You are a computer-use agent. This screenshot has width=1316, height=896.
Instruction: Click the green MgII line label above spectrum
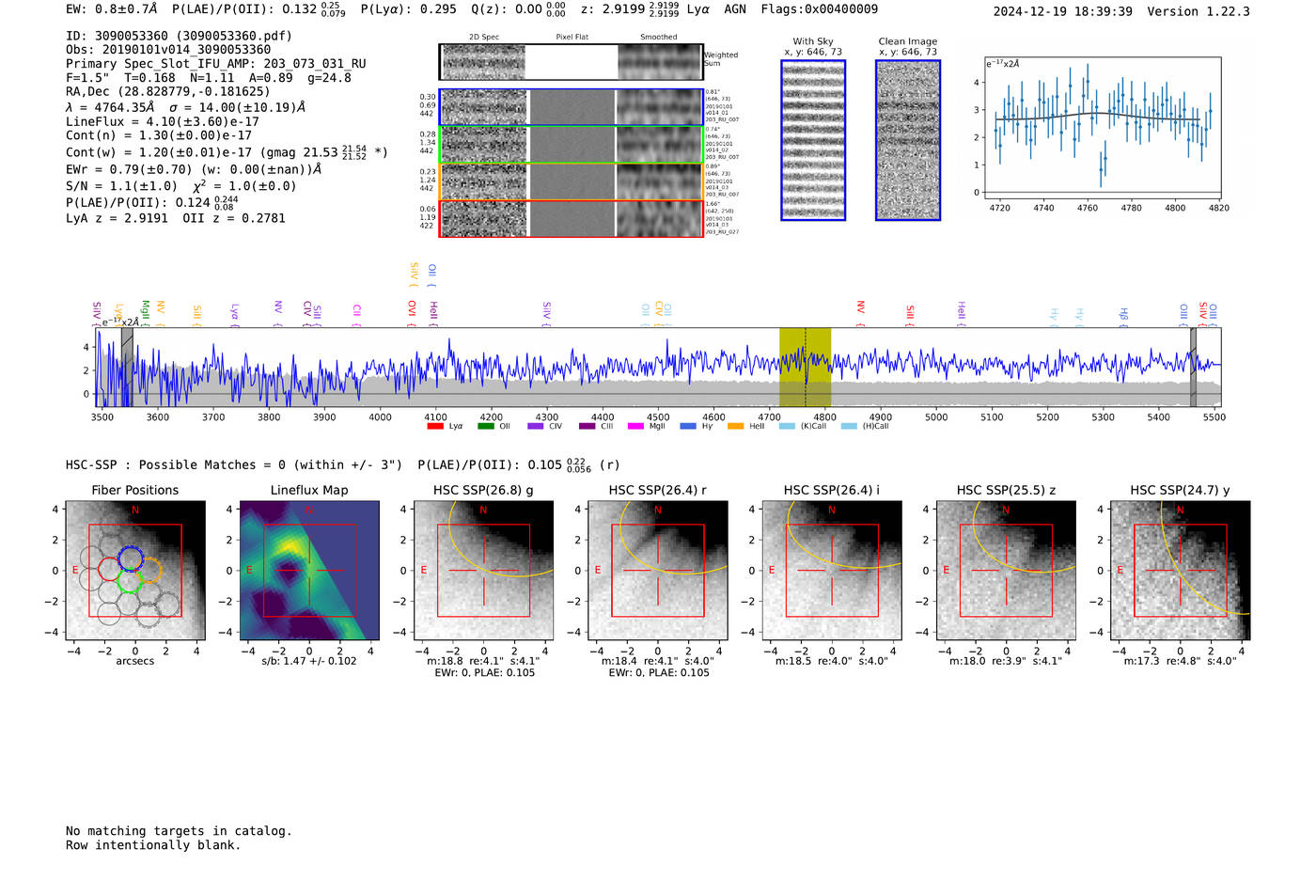tap(145, 313)
